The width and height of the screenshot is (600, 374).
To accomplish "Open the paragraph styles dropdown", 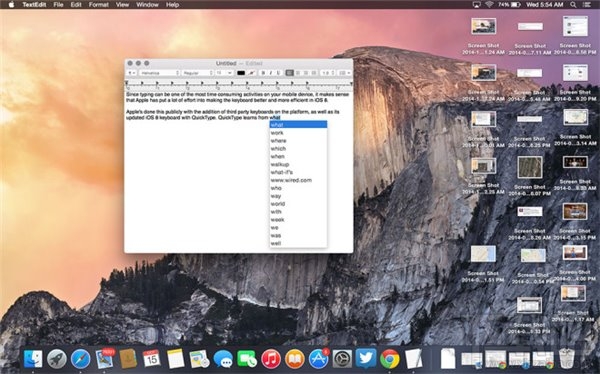I will pos(132,73).
